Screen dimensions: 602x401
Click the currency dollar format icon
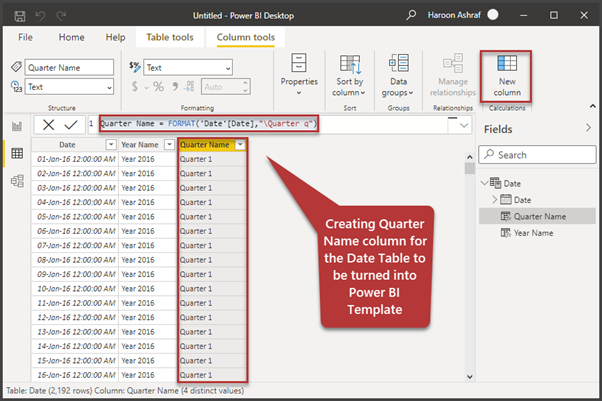[x=134, y=86]
